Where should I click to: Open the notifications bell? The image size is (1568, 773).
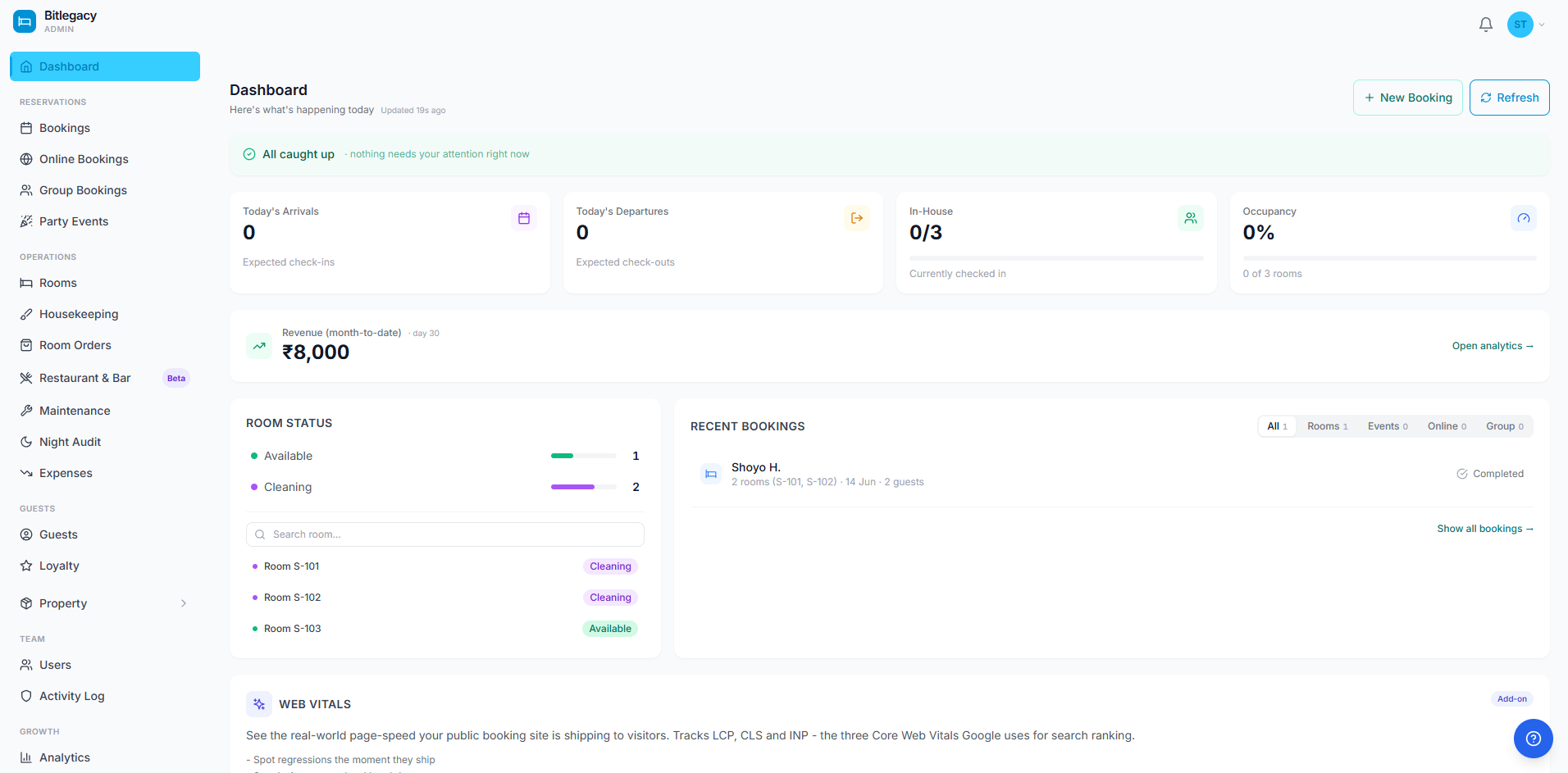pyautogui.click(x=1485, y=25)
